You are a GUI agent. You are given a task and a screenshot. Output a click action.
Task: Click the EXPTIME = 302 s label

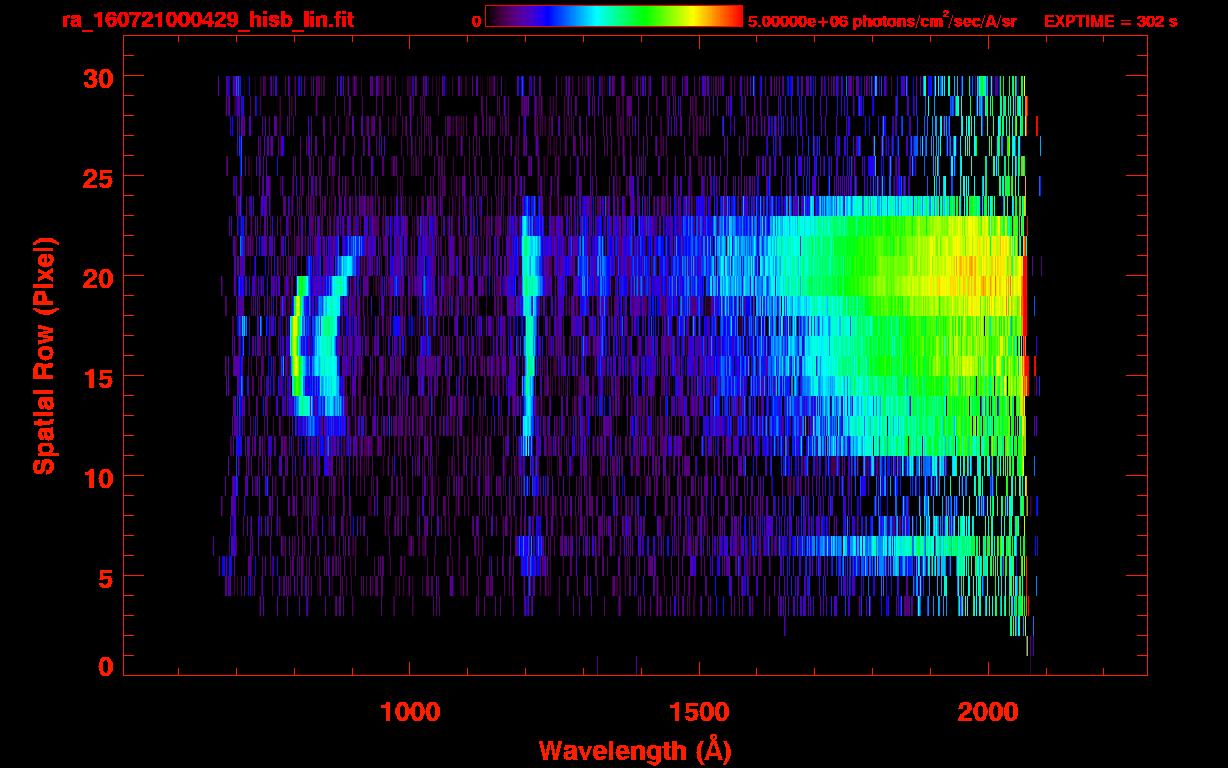(x=1110, y=21)
